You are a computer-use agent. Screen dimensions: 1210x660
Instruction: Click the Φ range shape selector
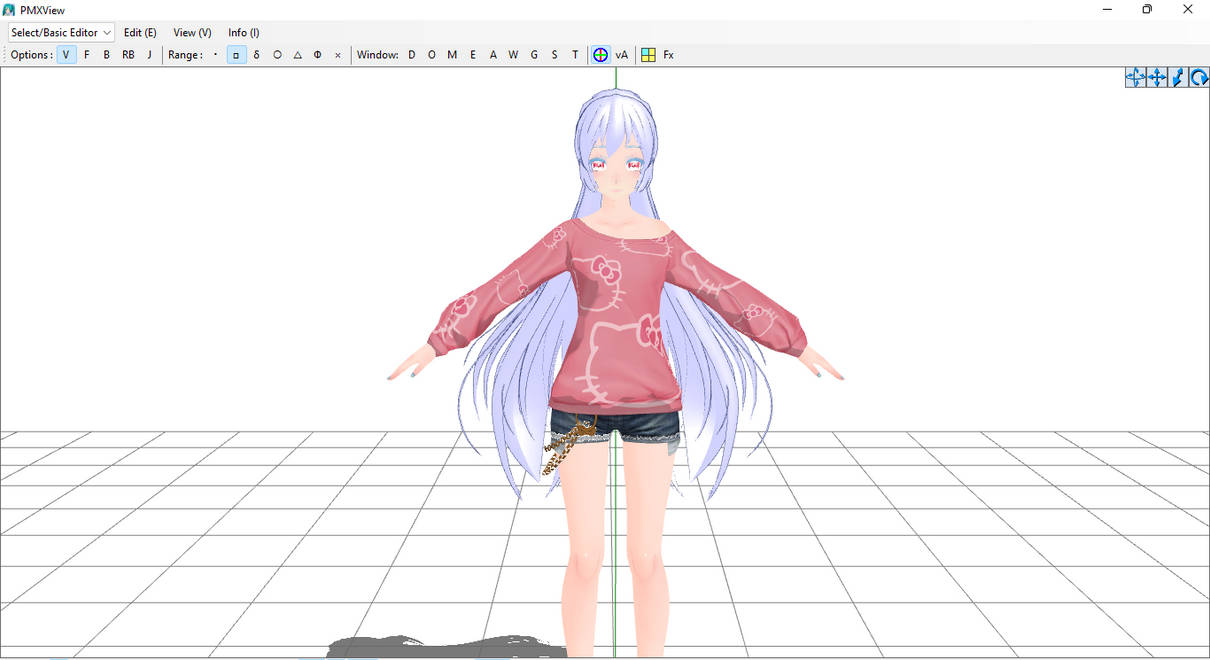click(x=317, y=55)
